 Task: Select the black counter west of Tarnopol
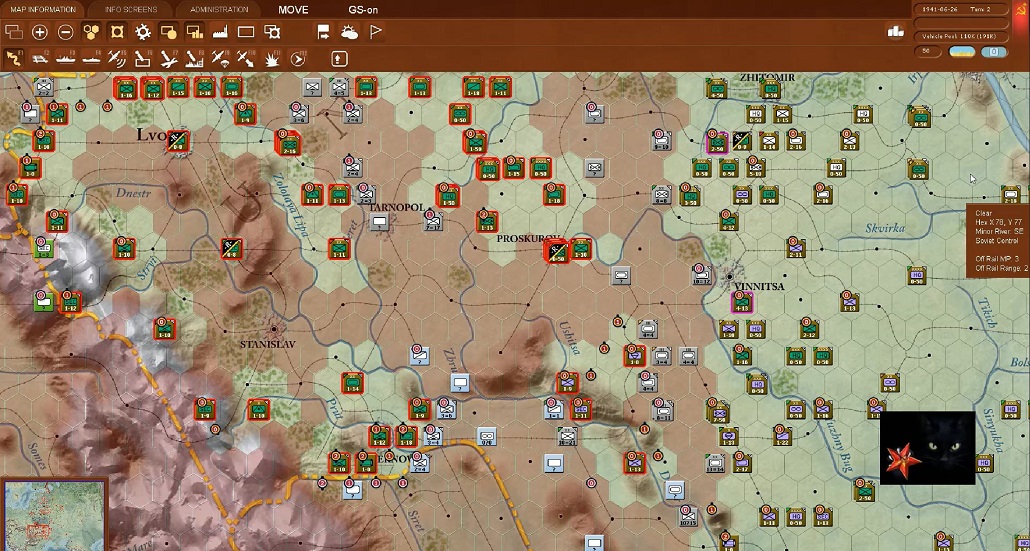231,248
